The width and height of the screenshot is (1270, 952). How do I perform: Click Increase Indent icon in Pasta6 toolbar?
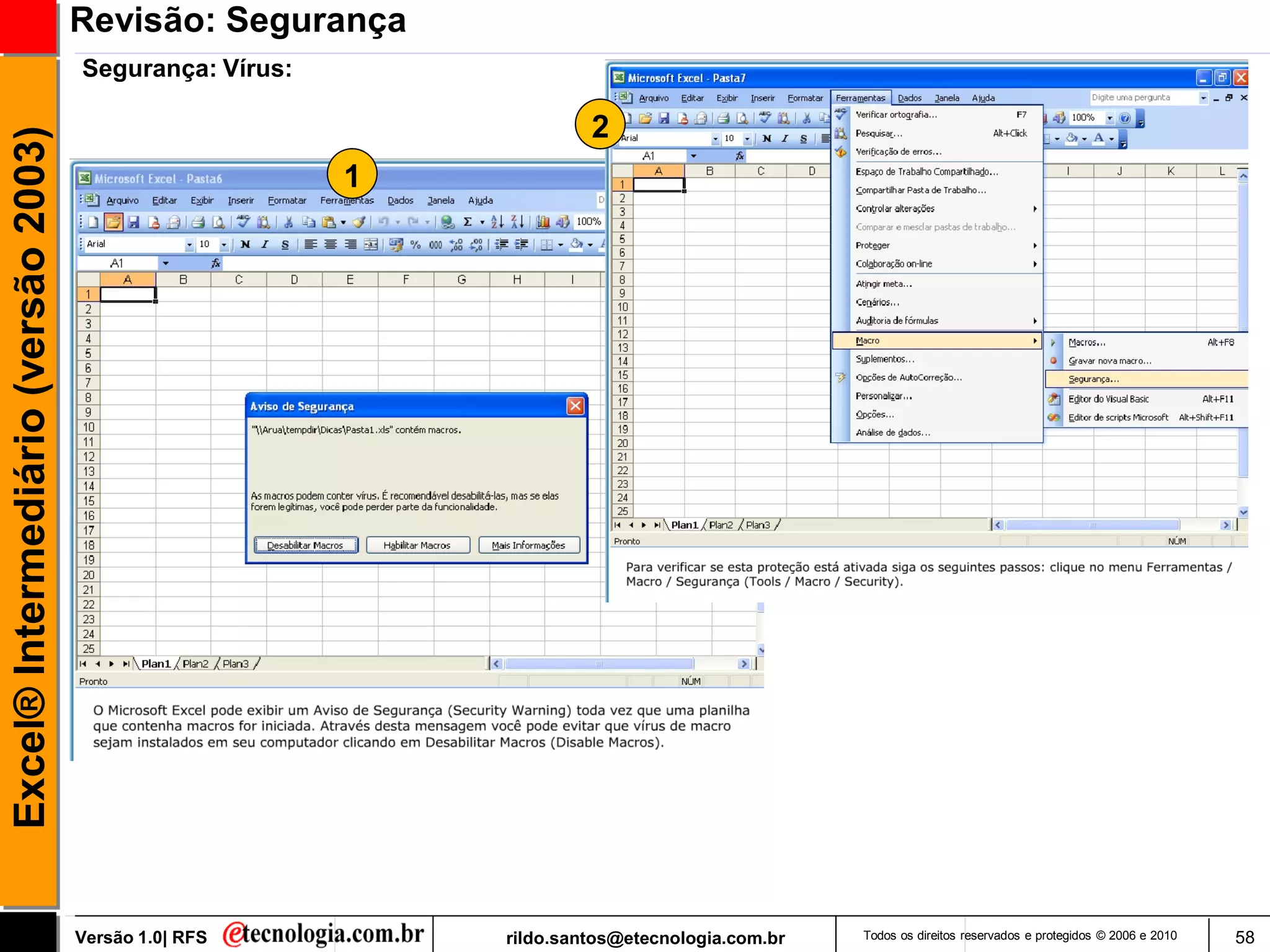click(522, 245)
